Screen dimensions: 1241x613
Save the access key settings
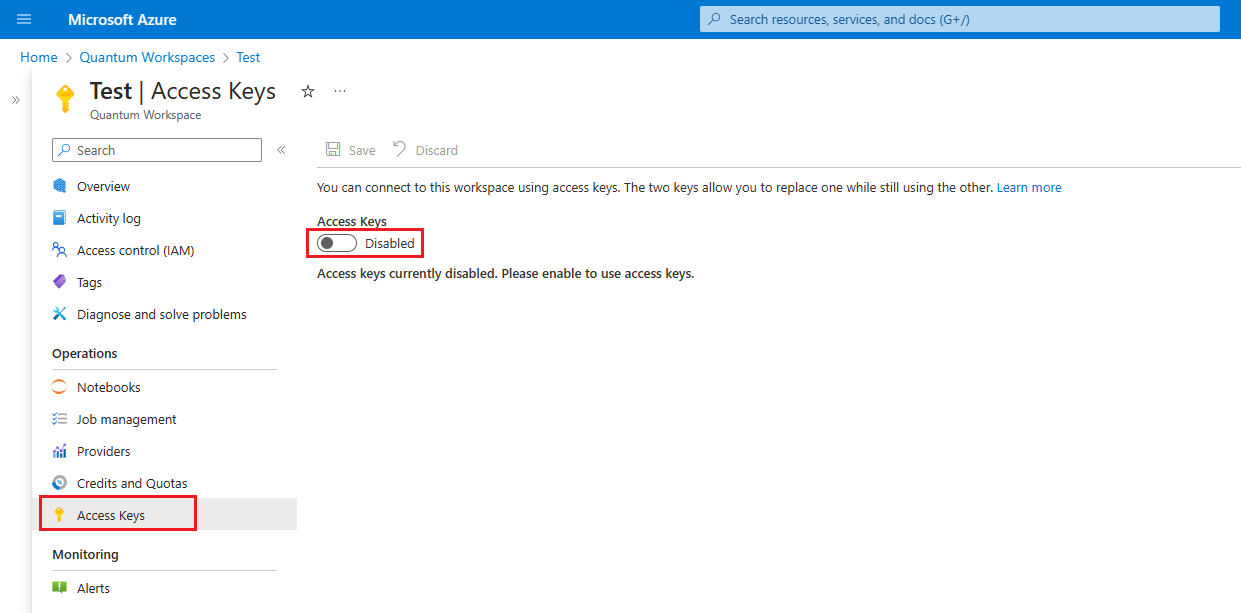[x=351, y=149]
